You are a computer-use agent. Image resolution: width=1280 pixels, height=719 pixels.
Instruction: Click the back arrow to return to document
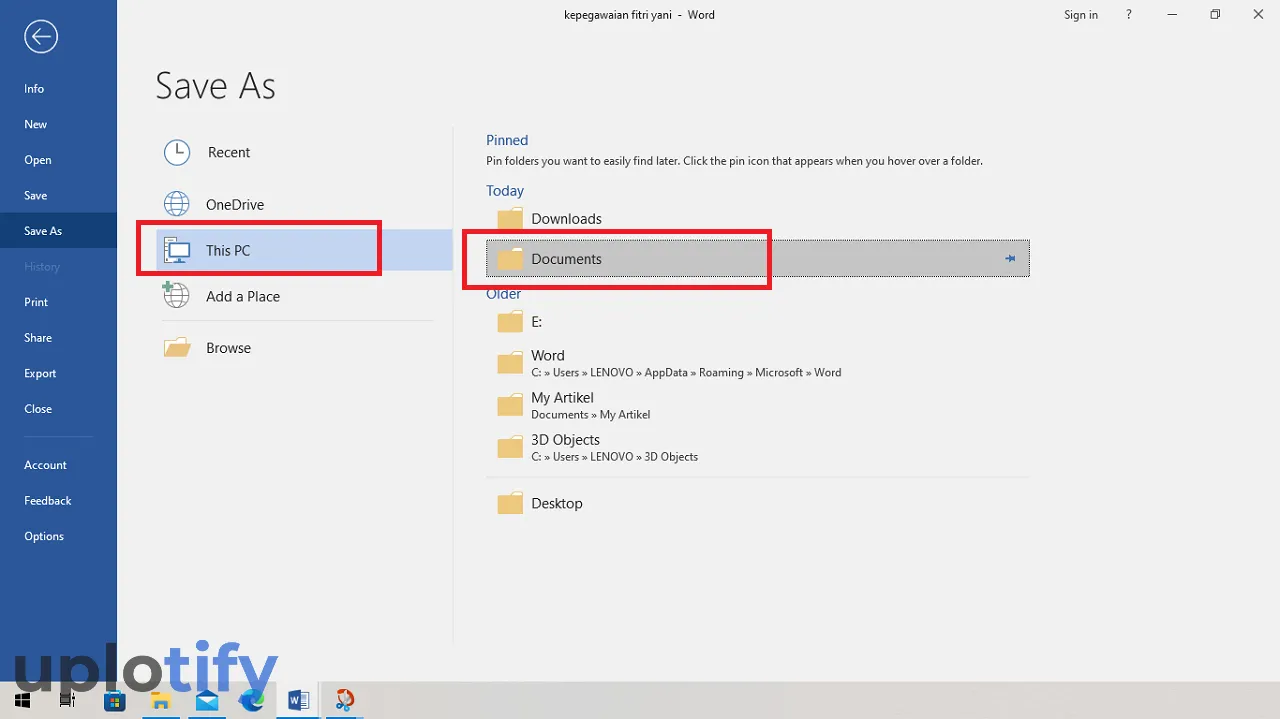click(41, 37)
